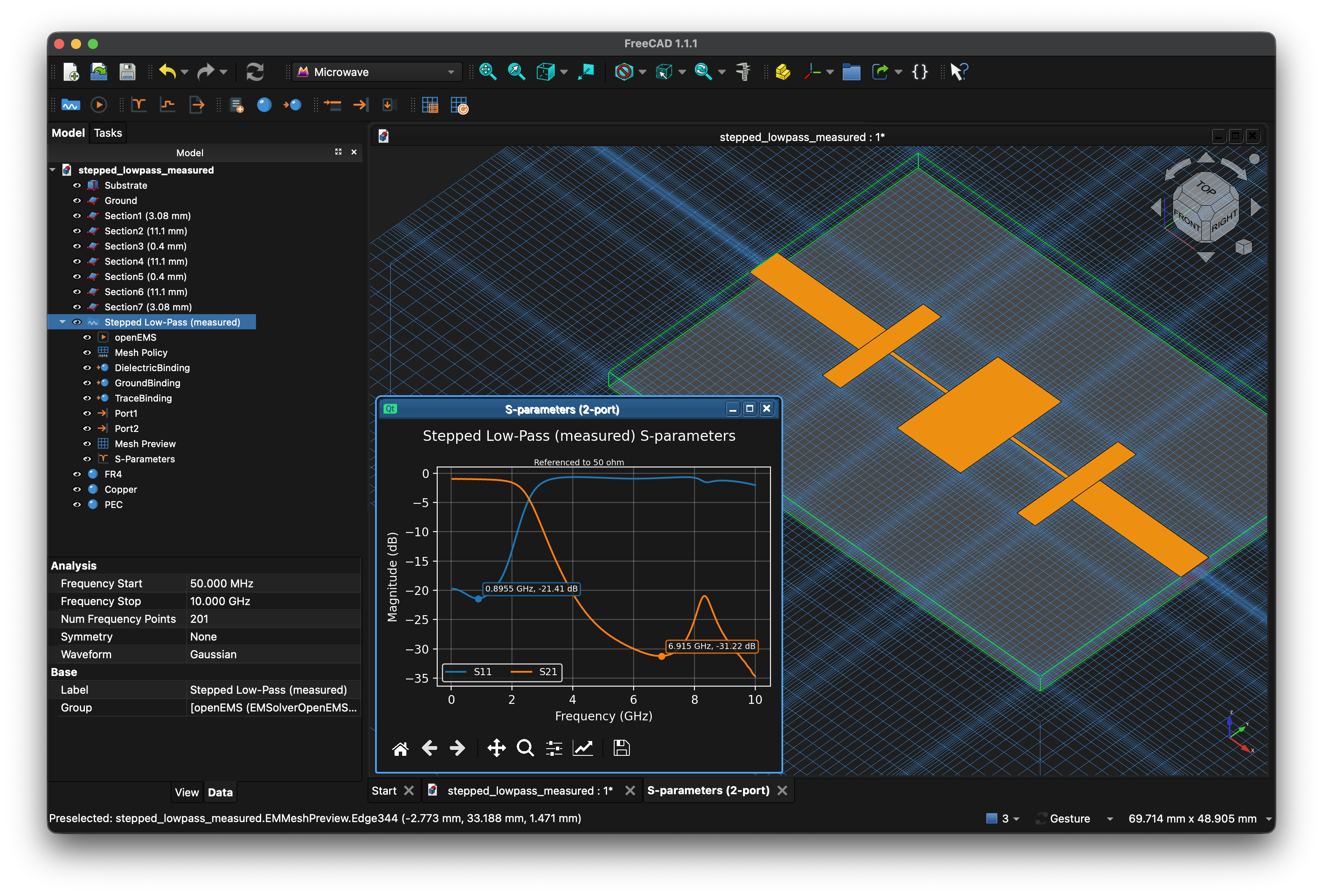
Task: Click the new document icon
Action: [x=71, y=72]
